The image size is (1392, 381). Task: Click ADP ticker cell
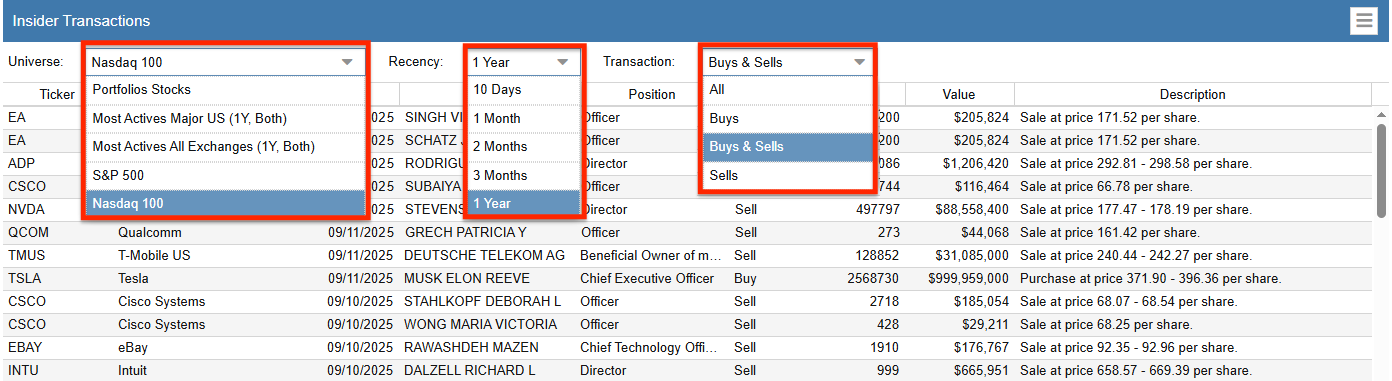click(x=22, y=163)
